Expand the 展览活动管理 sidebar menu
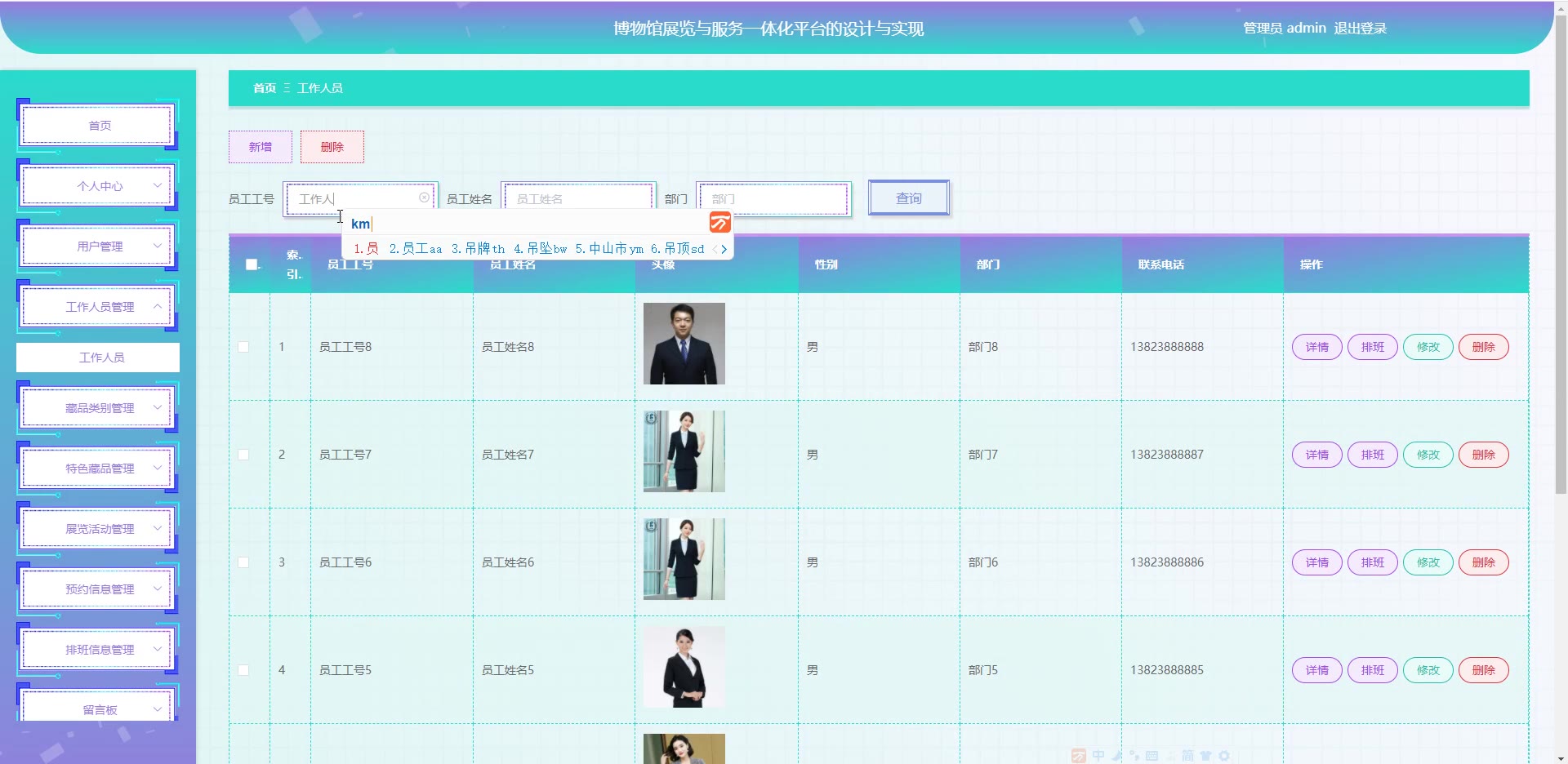This screenshot has width=1568, height=764. pyautogui.click(x=98, y=529)
